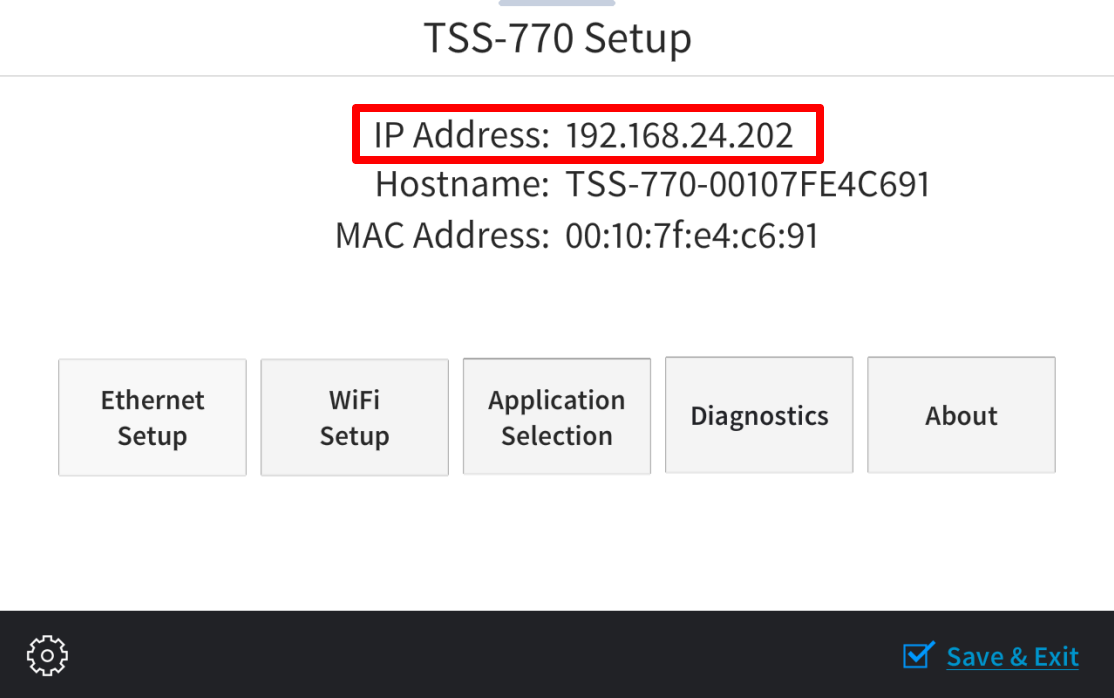1114x698 pixels.
Task: Select the TSS-770-00107FE4C691 hostname value
Action: click(x=747, y=185)
